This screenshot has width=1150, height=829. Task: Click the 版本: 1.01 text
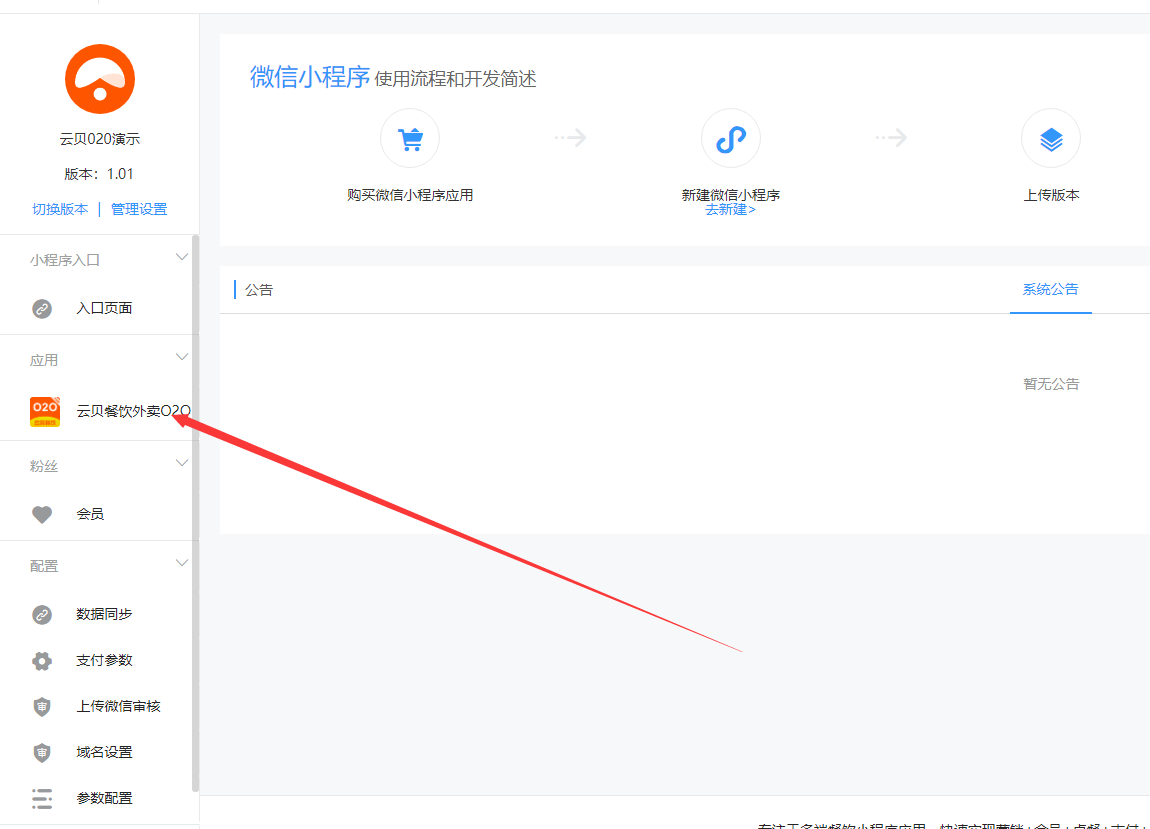coord(99,174)
